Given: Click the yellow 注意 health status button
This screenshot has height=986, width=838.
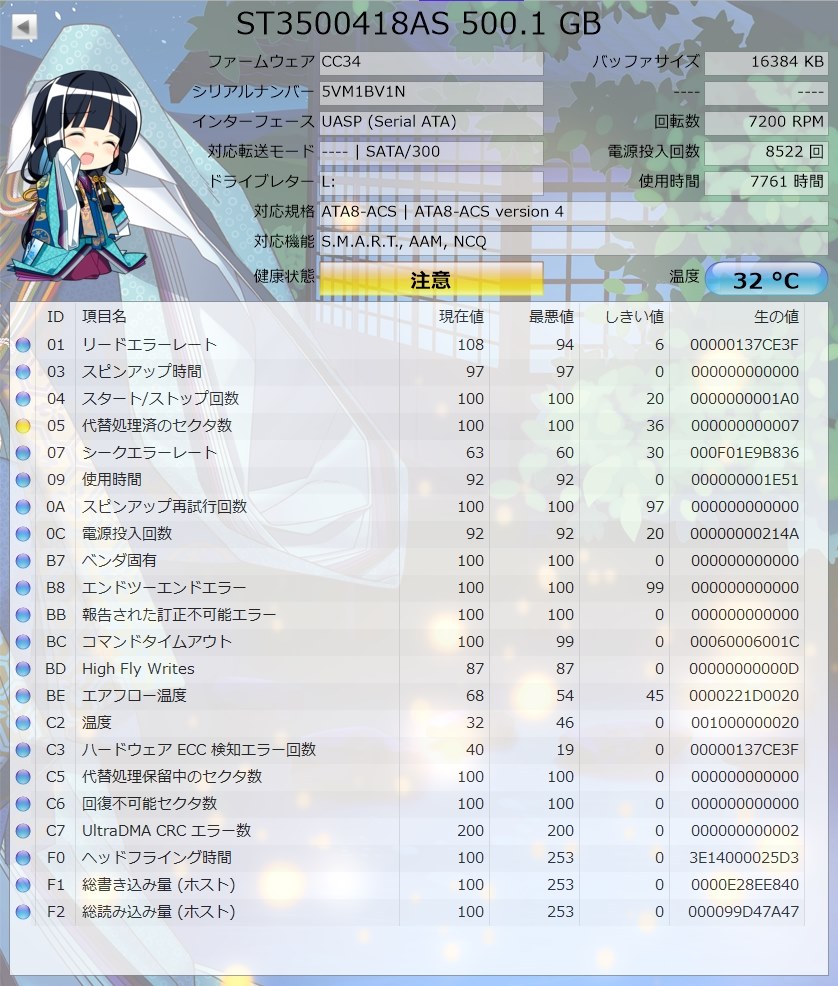Looking at the screenshot, I should point(431,280).
